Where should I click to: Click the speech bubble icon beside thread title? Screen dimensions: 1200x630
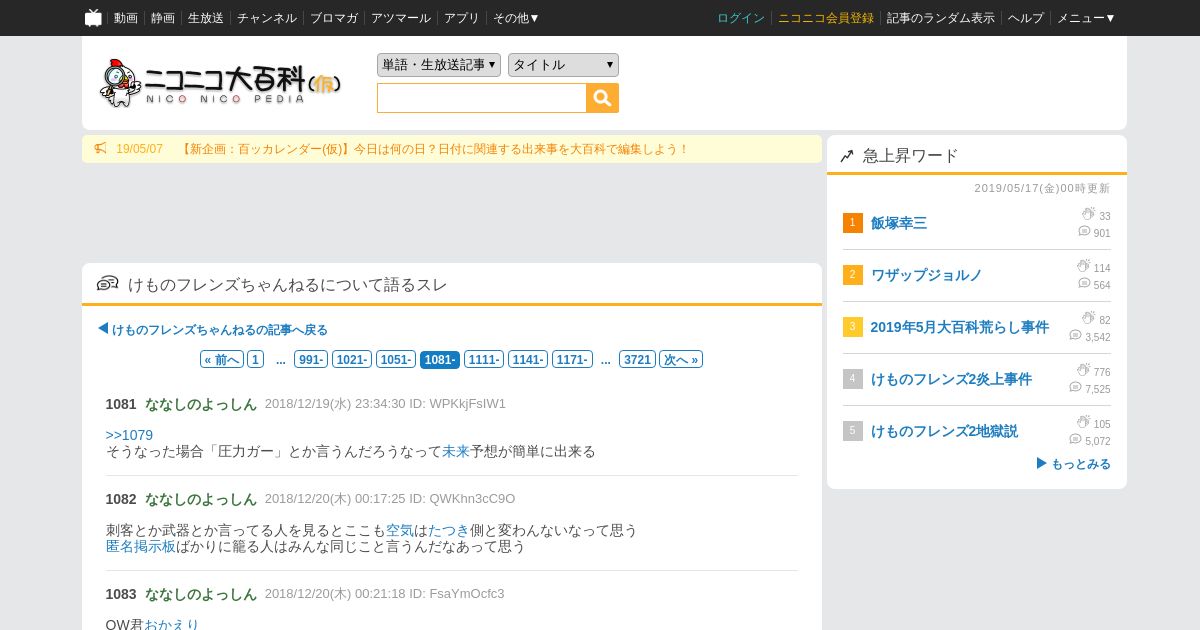(108, 284)
